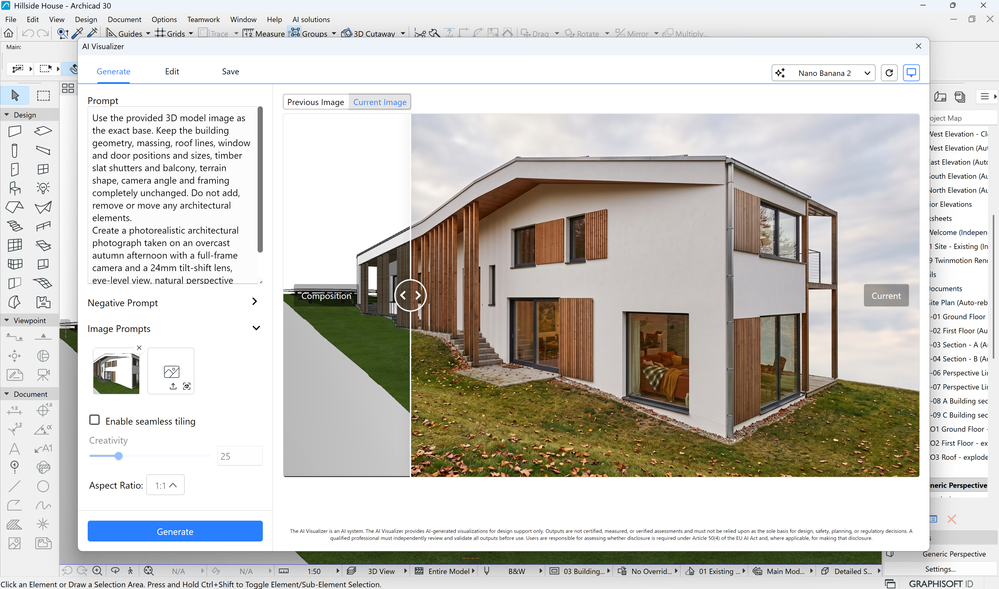
Task: Select the Arrow tool in the toolbox
Action: 15,96
